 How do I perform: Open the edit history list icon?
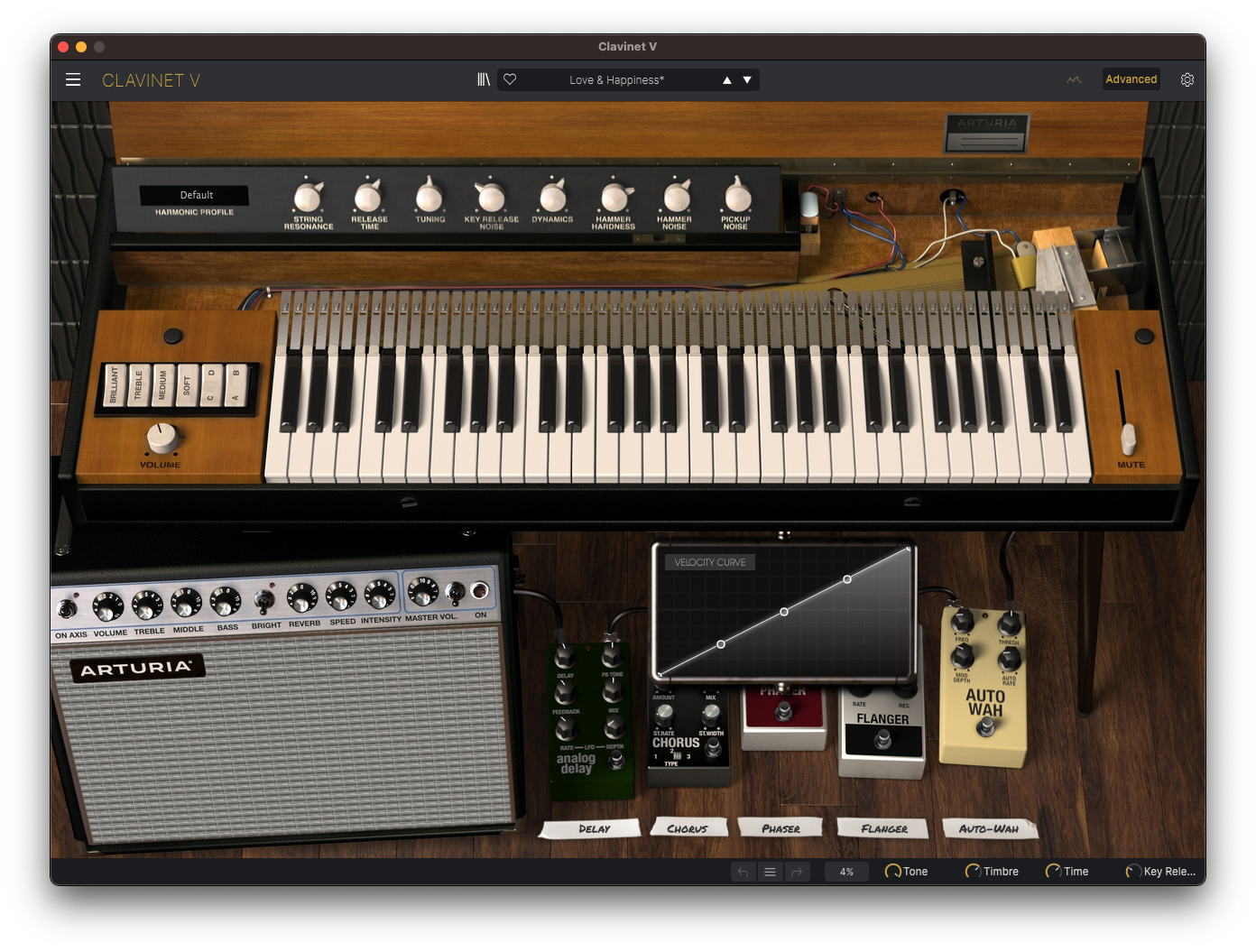point(770,872)
